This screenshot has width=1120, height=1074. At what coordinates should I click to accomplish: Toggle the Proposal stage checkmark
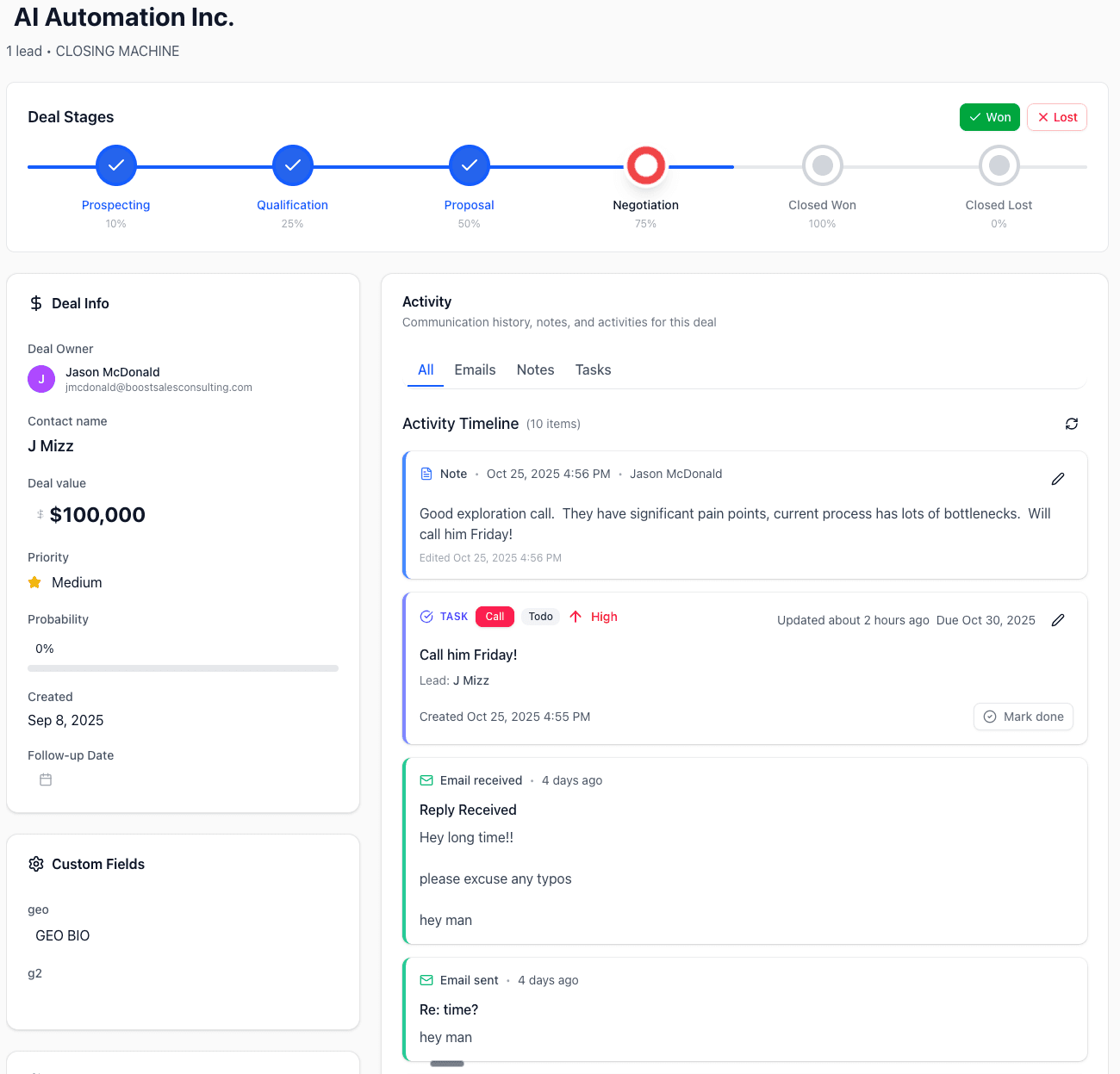tap(469, 165)
